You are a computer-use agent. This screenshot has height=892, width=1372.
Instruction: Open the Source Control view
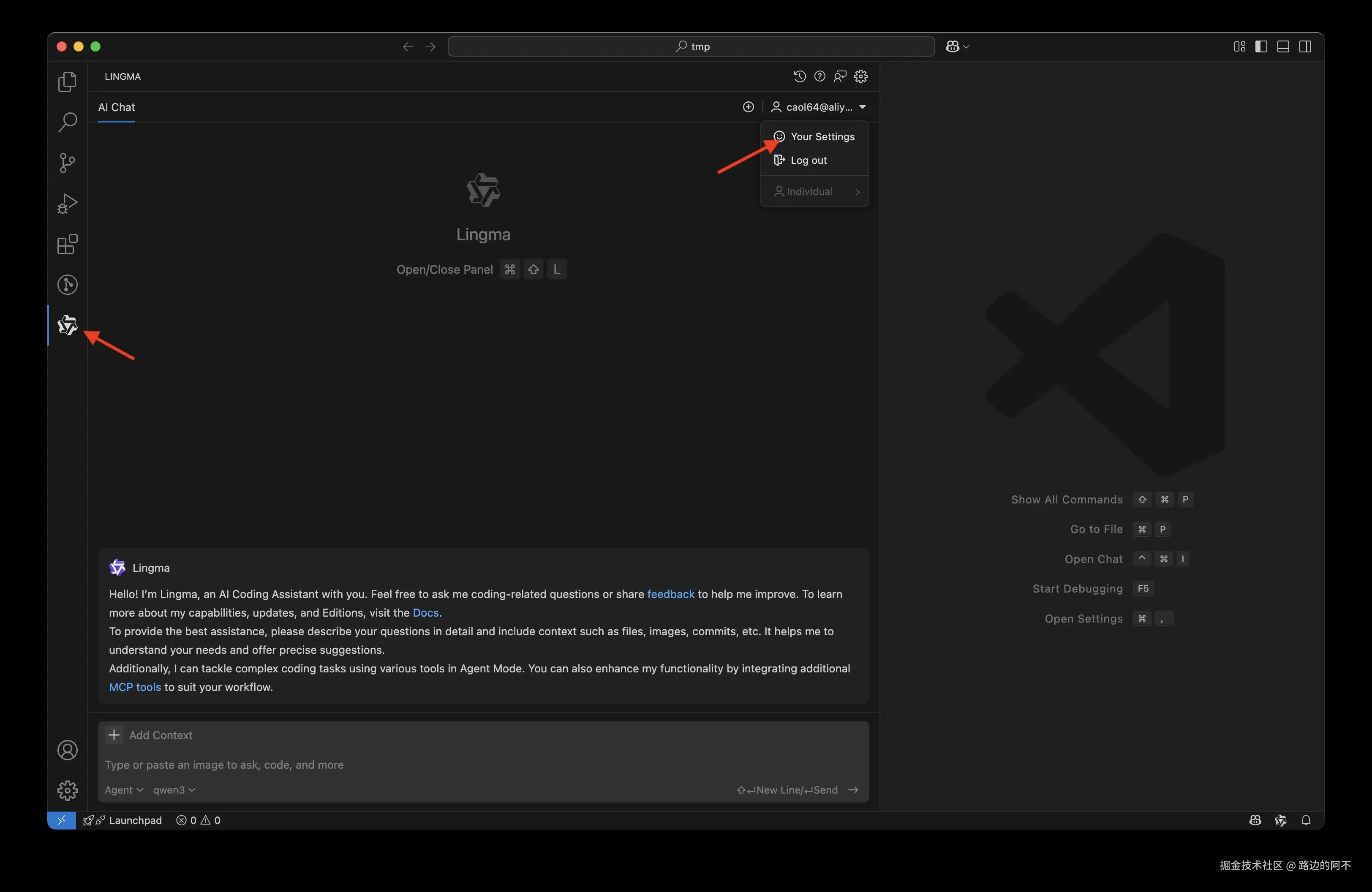pyautogui.click(x=68, y=163)
